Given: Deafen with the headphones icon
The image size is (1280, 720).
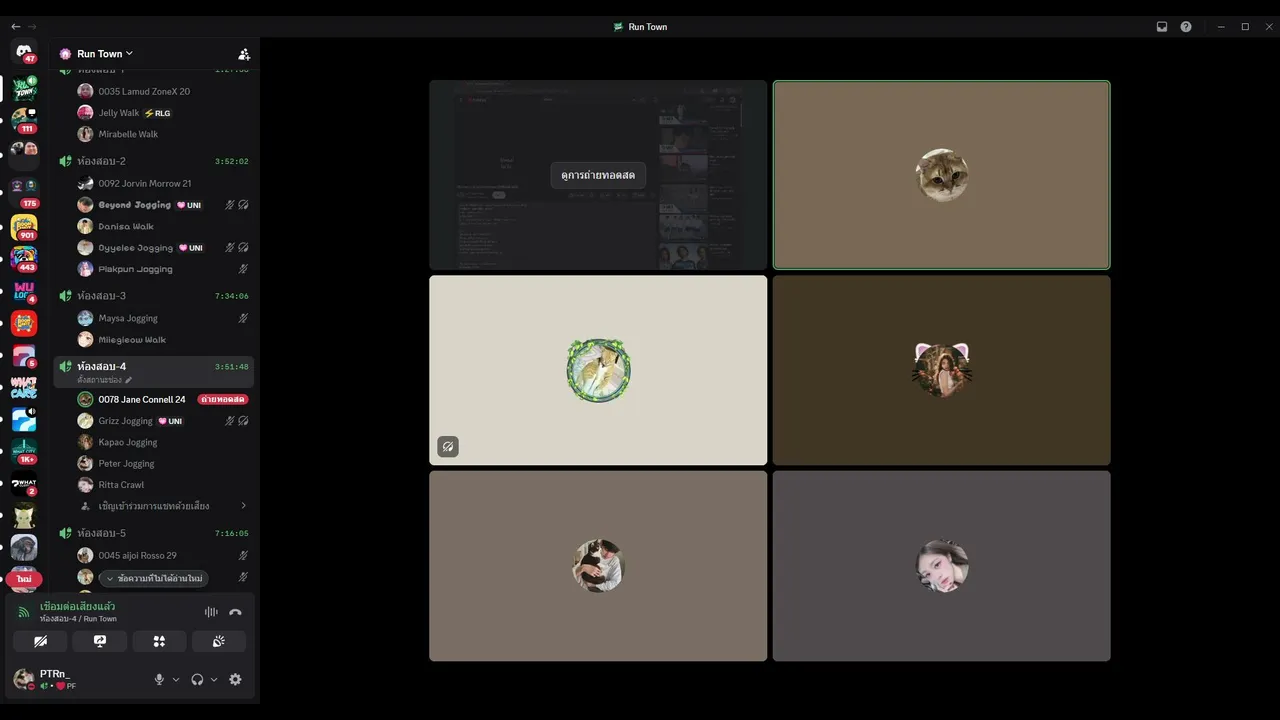Looking at the screenshot, I should tap(197, 679).
